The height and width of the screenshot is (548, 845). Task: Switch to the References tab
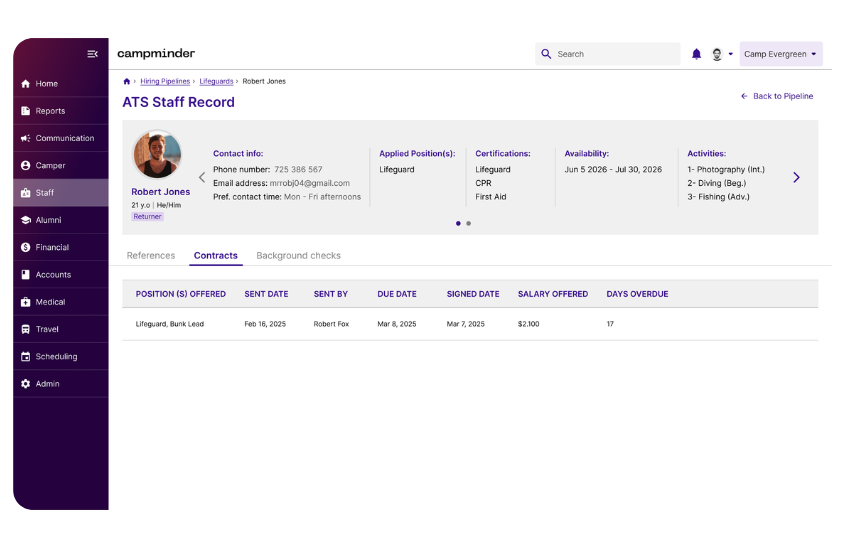pos(151,256)
